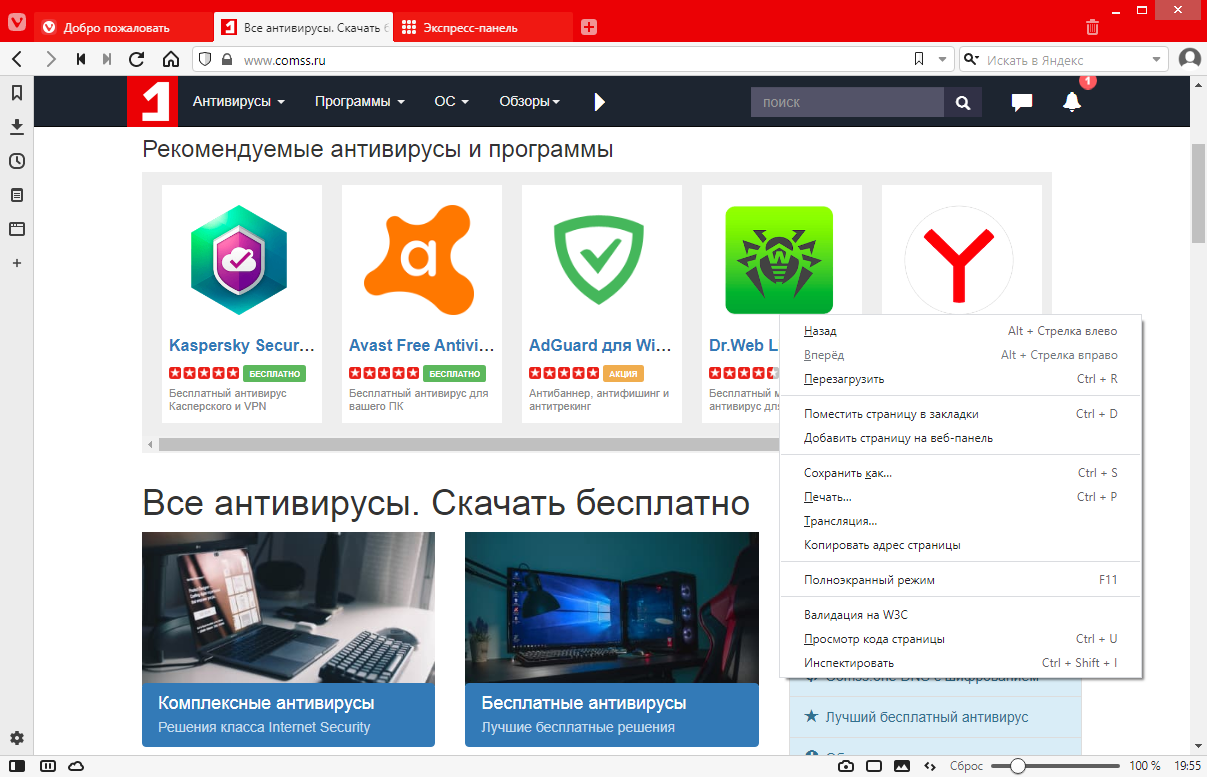
Task: Open the Bookmarks side panel
Action: [x=17, y=93]
